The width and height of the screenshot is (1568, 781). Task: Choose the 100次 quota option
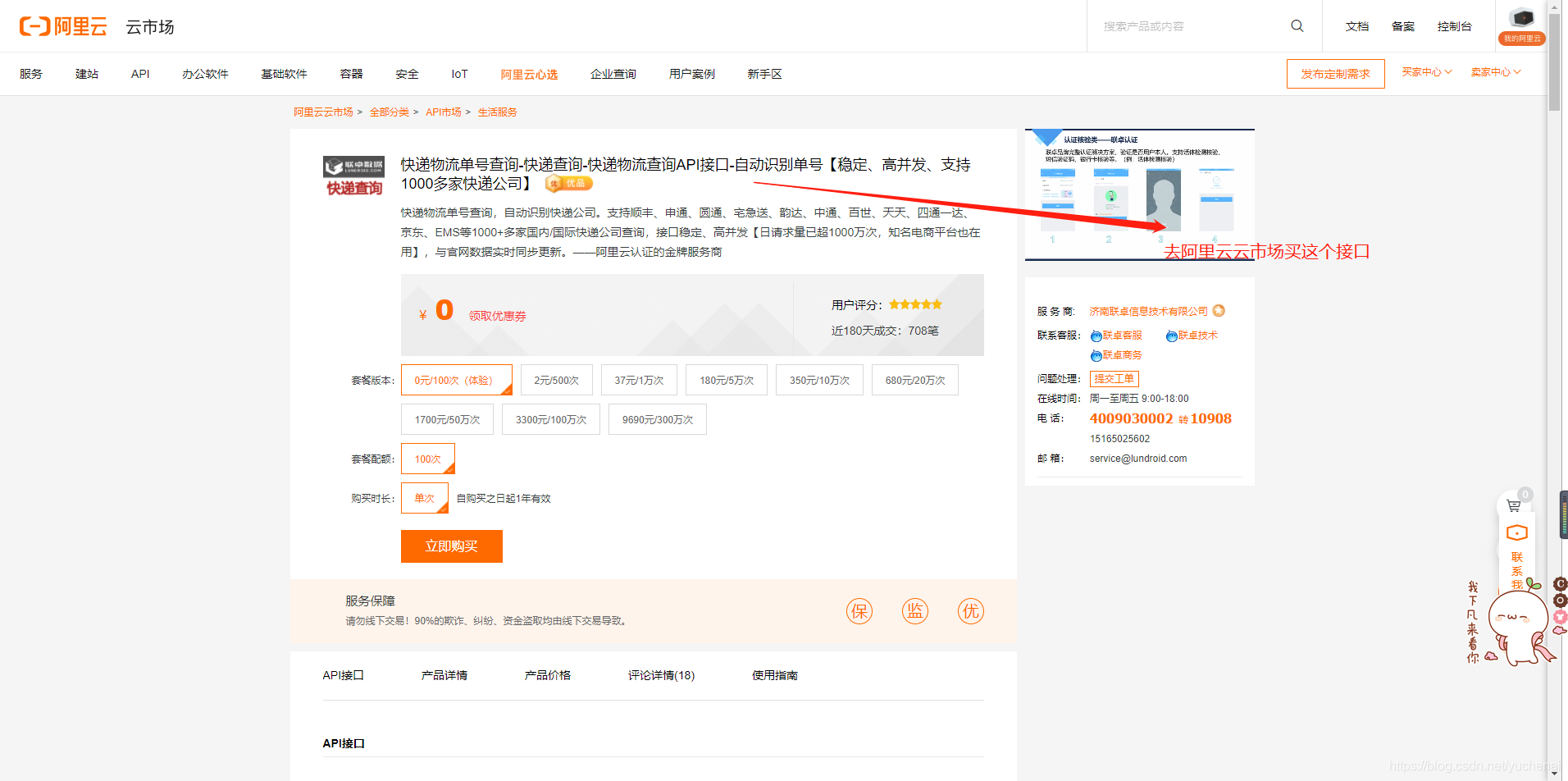pos(428,459)
